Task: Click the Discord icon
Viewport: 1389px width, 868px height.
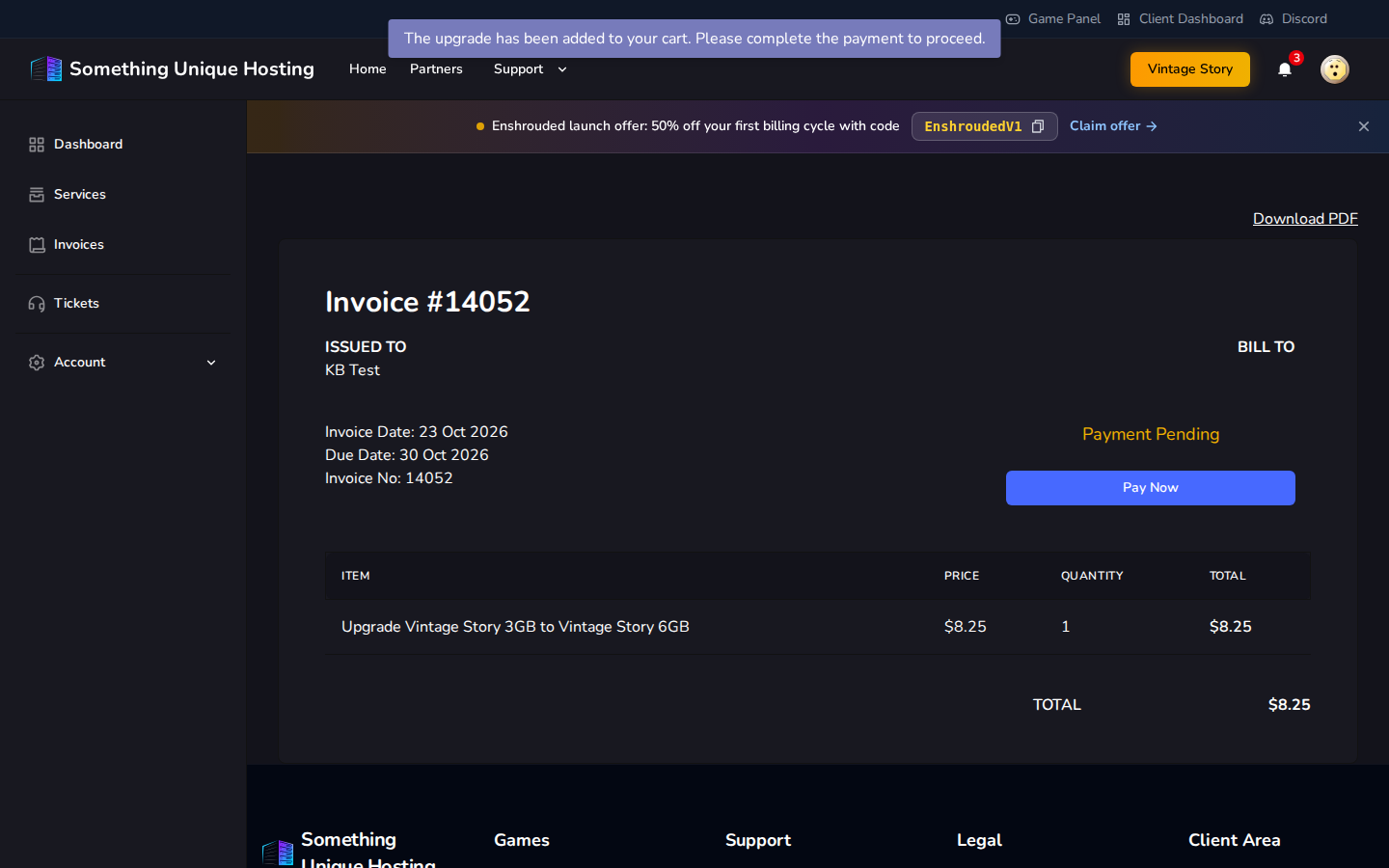Action: (1266, 19)
